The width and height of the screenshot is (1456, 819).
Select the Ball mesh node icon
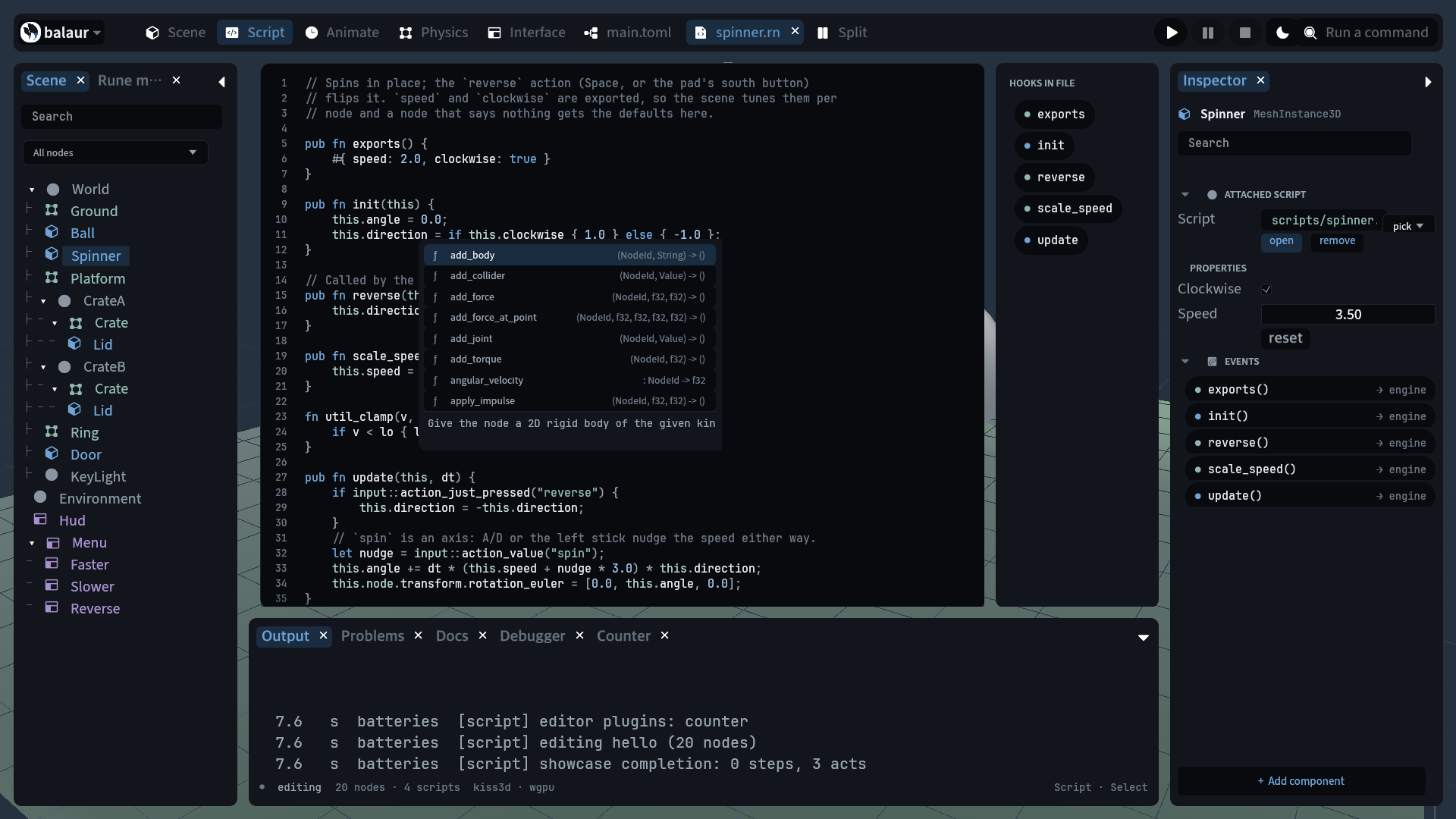tap(52, 232)
